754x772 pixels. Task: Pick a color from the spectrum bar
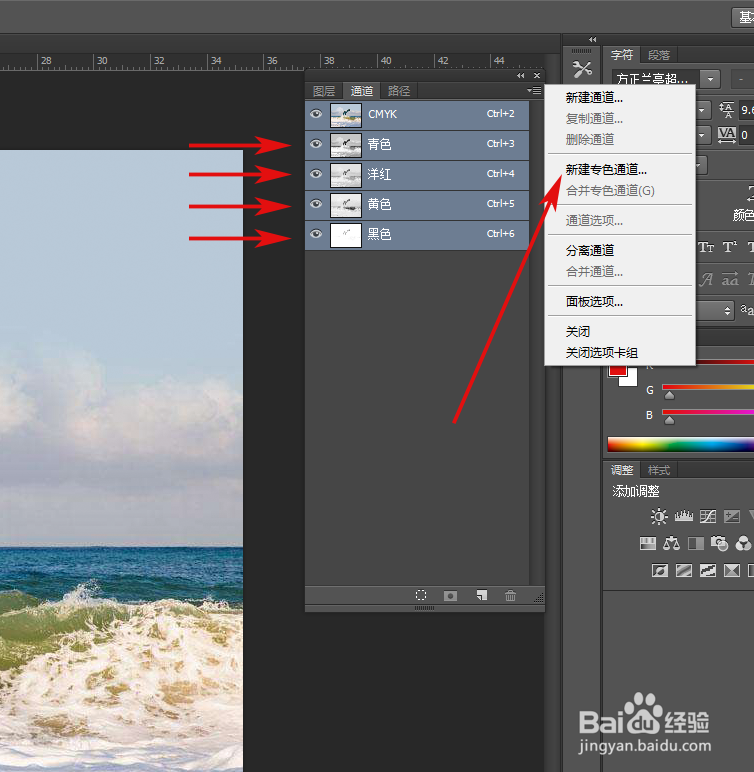pos(681,444)
